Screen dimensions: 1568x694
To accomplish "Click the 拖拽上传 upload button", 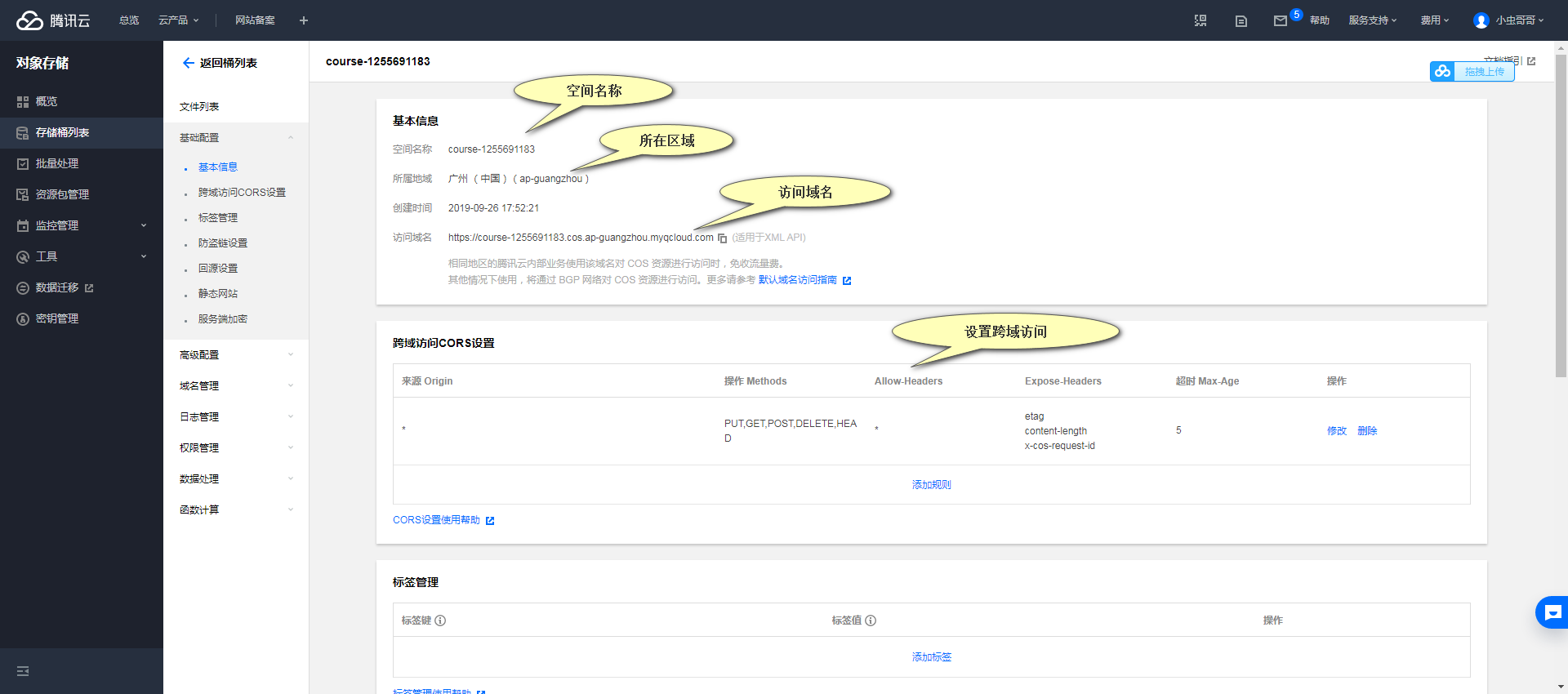I will coord(1472,72).
